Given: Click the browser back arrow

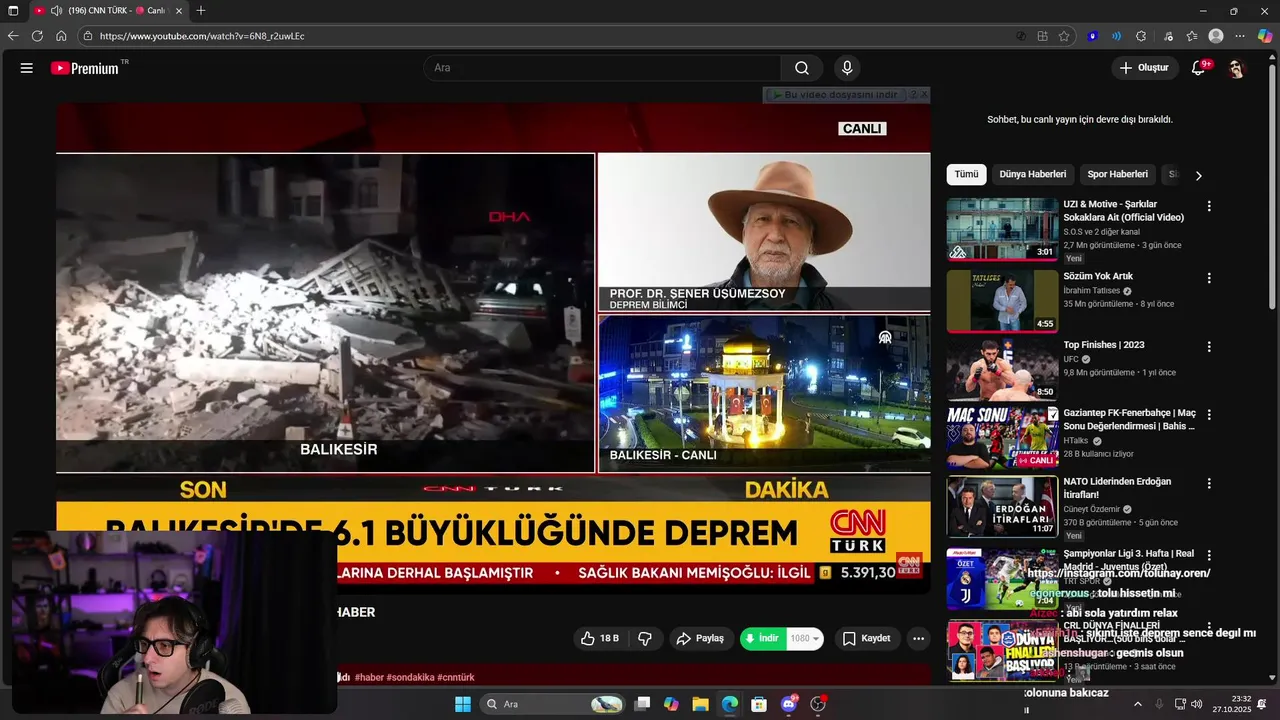Looking at the screenshot, I should coord(13,36).
